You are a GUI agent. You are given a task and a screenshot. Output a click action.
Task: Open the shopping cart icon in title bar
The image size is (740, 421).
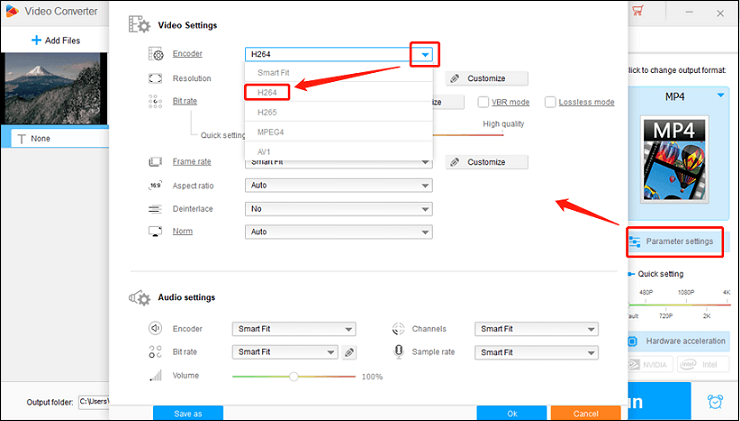pyautogui.click(x=638, y=10)
